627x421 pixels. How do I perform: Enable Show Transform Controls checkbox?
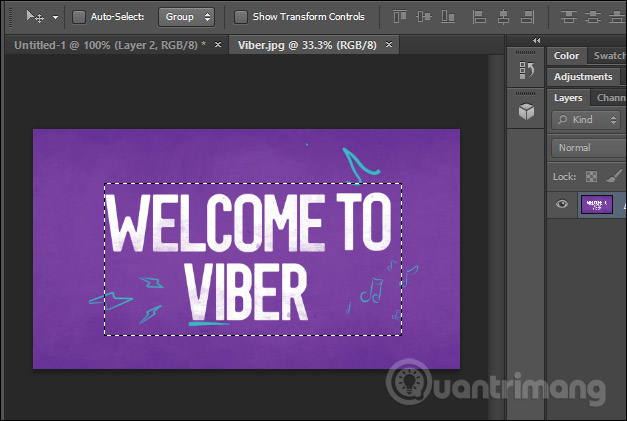241,17
